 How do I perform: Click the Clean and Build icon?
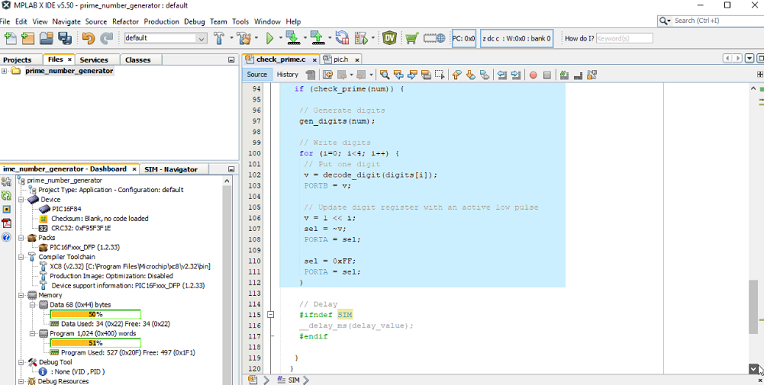tap(244, 38)
